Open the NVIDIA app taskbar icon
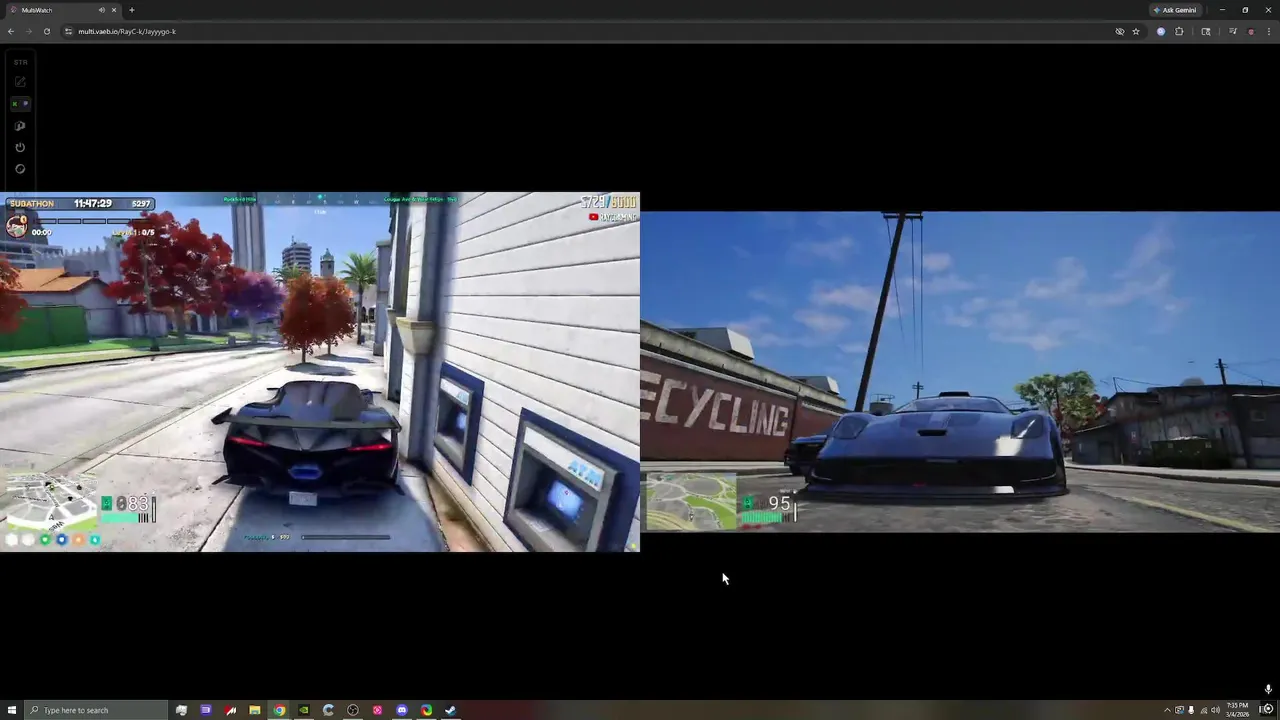The image size is (1280, 720). click(304, 710)
